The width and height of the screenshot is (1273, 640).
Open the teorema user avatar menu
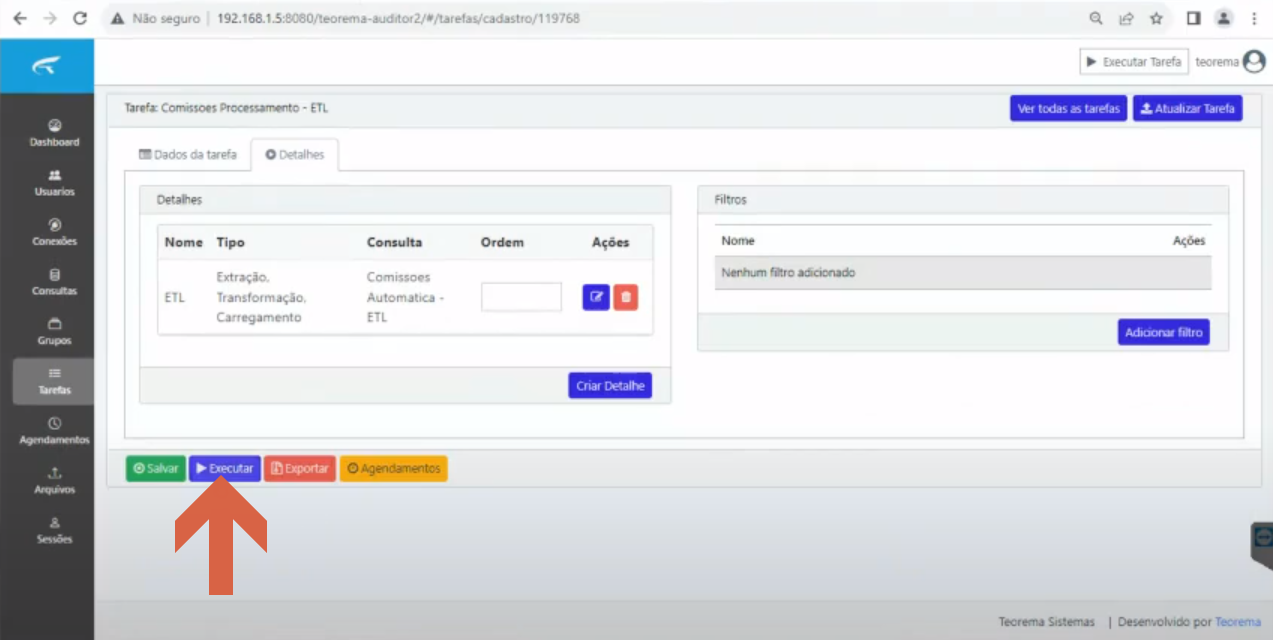click(x=1253, y=62)
